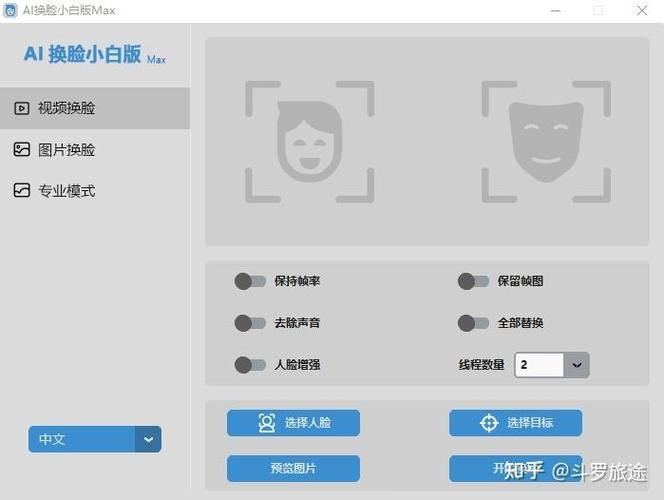Click the crosshair icon on 选择目标
Image resolution: width=664 pixels, height=500 pixels.
pos(488,423)
